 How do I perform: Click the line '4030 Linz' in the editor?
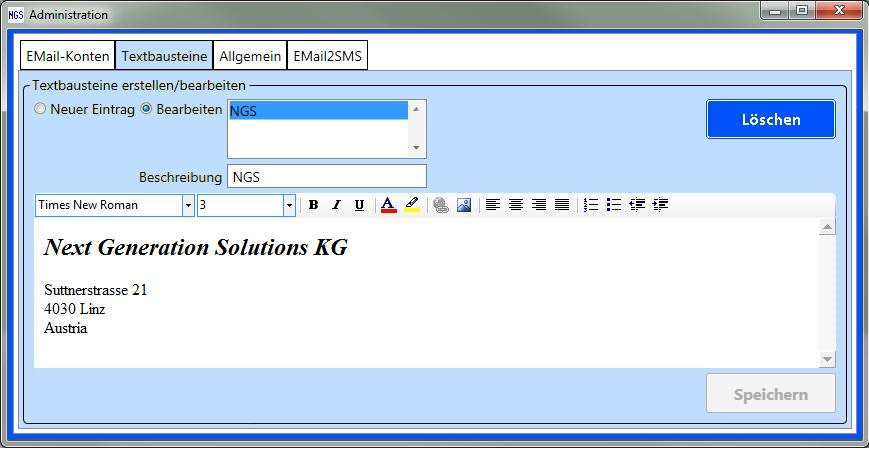(74, 309)
